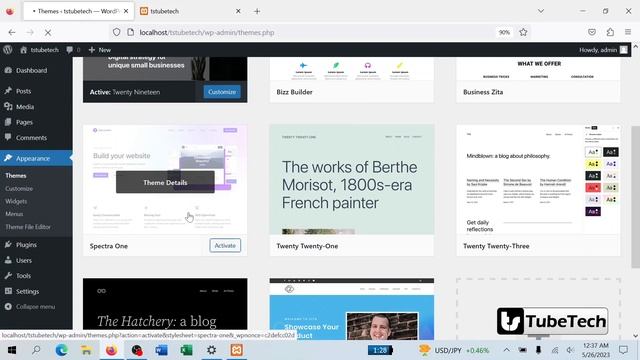Open XAMPP icon on taskbar
The image size is (640, 360).
point(236,350)
